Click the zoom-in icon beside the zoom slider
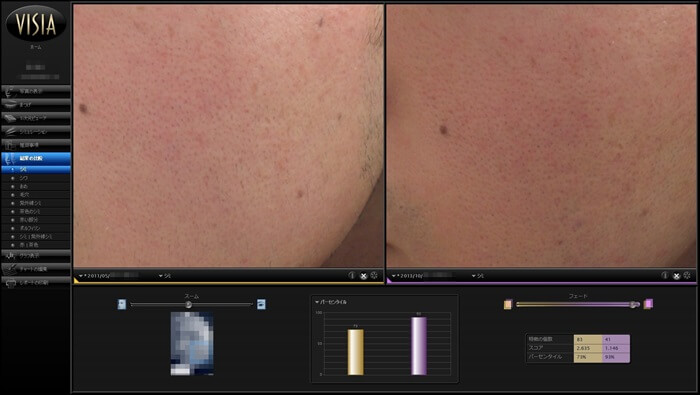 261,304
